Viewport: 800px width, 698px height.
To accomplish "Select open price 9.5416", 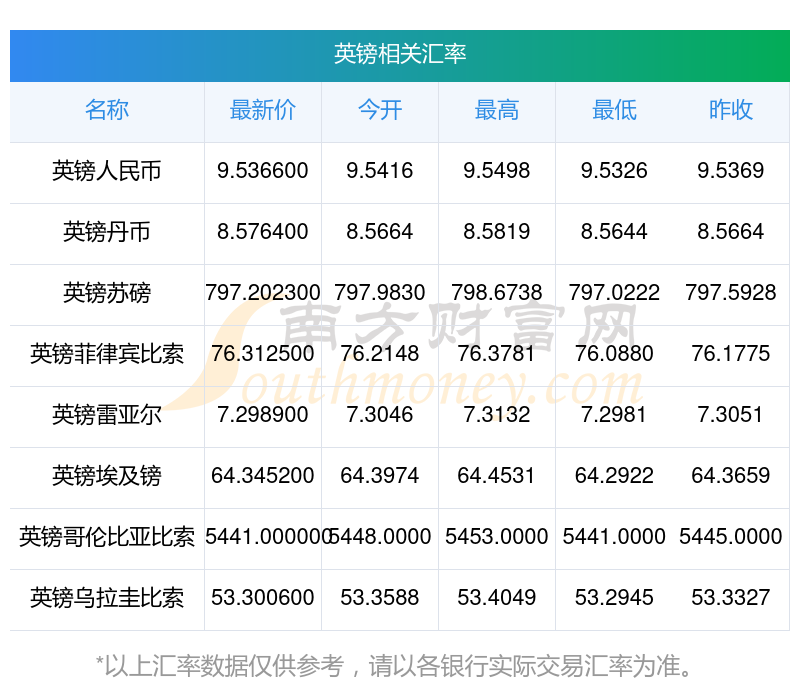I will point(380,170).
